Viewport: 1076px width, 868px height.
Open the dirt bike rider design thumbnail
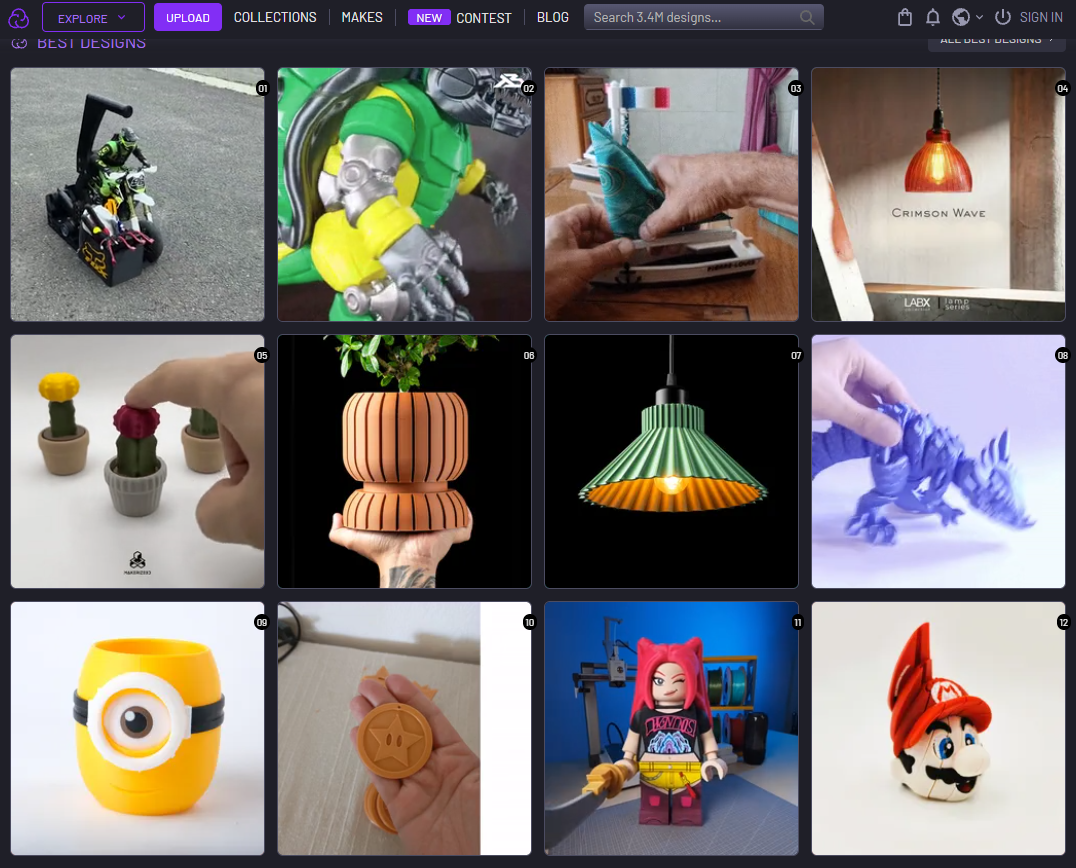137,194
